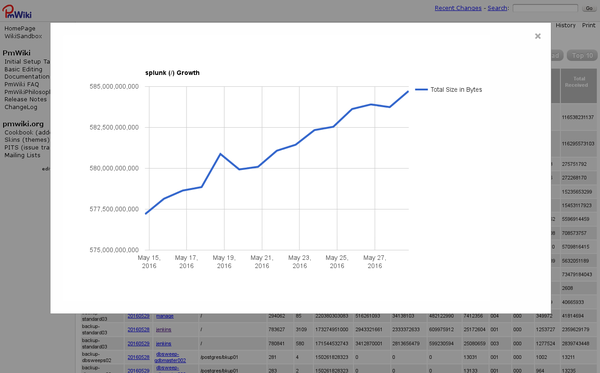
Task: Click the May 25, 2016 x-axis label
Action: click(337, 262)
